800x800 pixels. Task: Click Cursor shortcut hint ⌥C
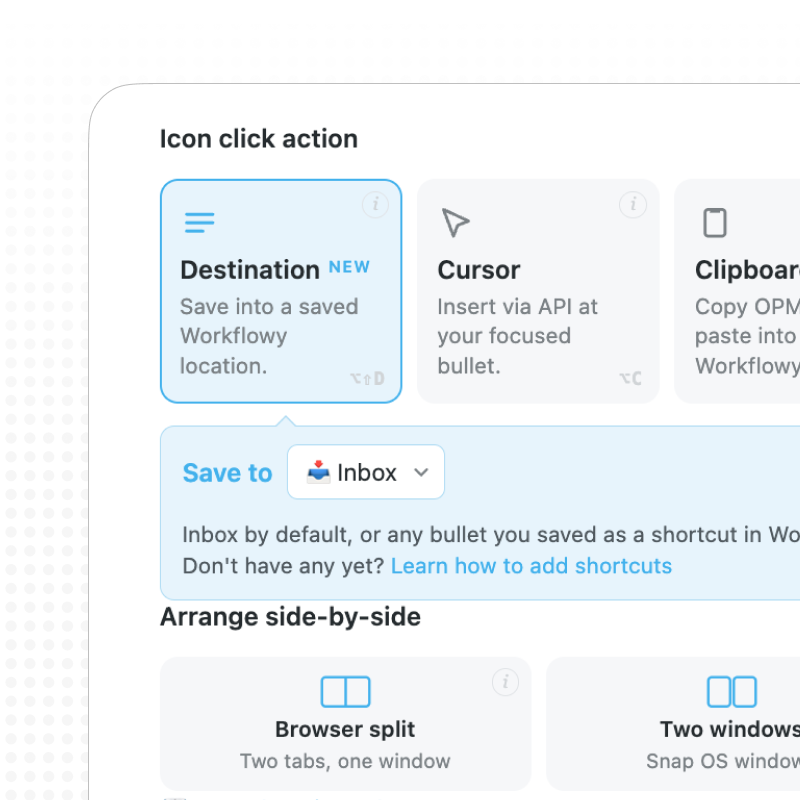(x=631, y=379)
